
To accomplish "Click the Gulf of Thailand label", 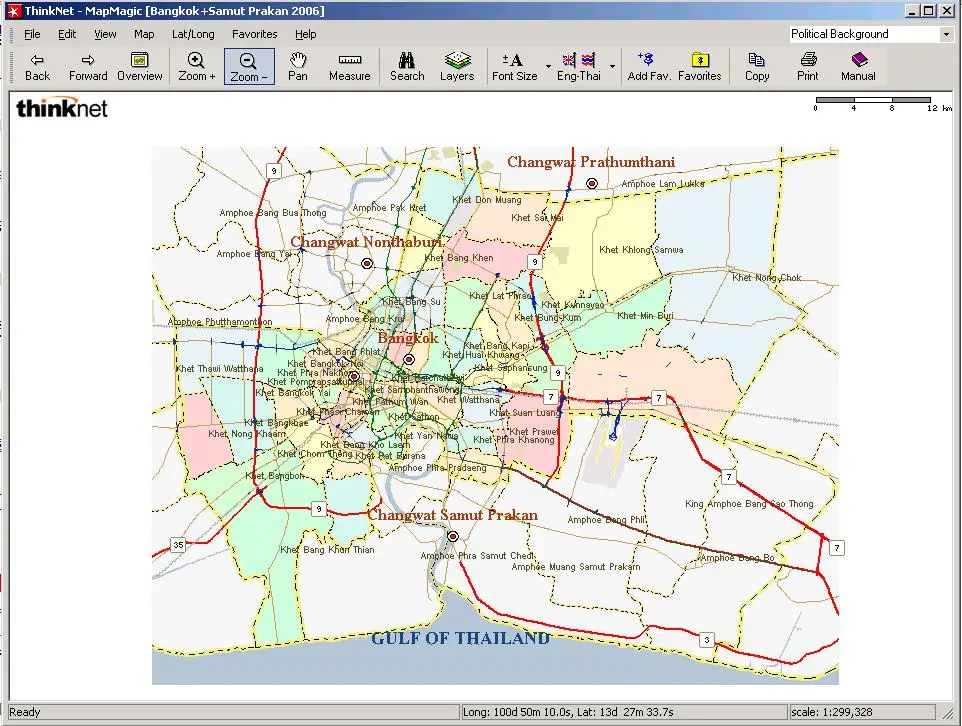I will click(461, 638).
